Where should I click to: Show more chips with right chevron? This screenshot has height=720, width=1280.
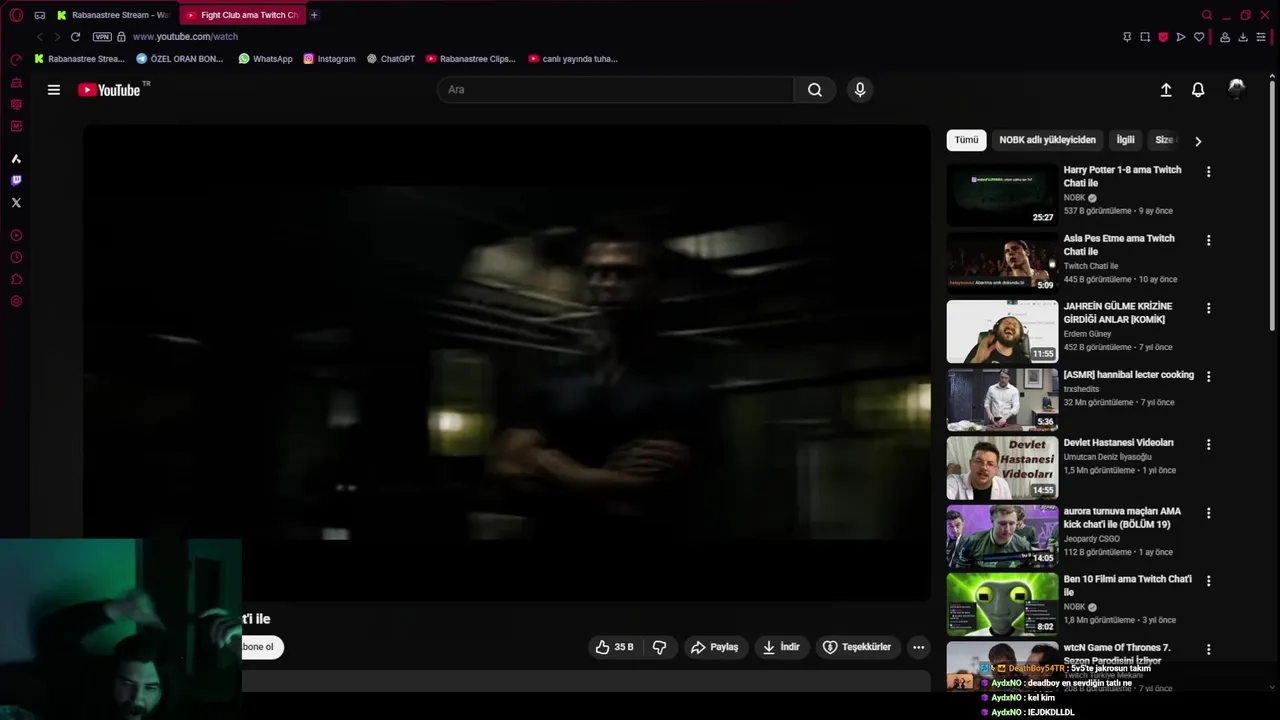(x=1198, y=141)
